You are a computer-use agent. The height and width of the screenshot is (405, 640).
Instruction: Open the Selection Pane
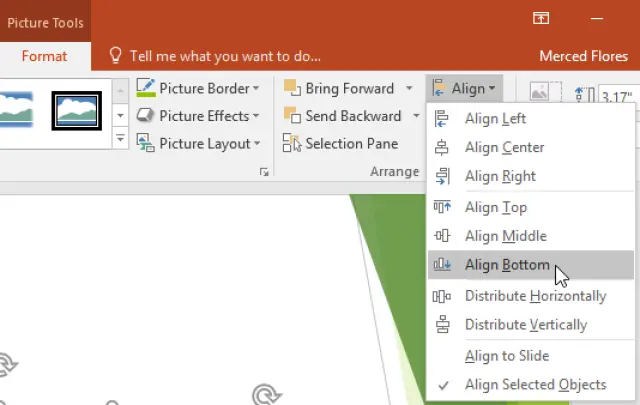coord(341,144)
